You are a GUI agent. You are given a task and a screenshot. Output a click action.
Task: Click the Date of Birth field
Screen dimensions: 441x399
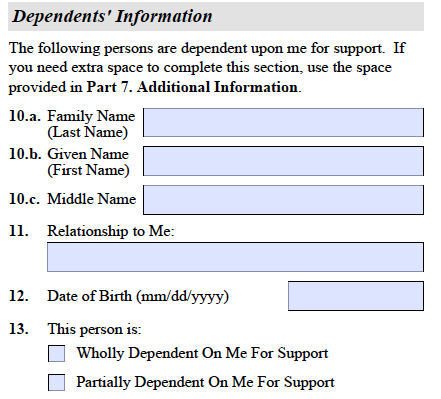click(356, 296)
